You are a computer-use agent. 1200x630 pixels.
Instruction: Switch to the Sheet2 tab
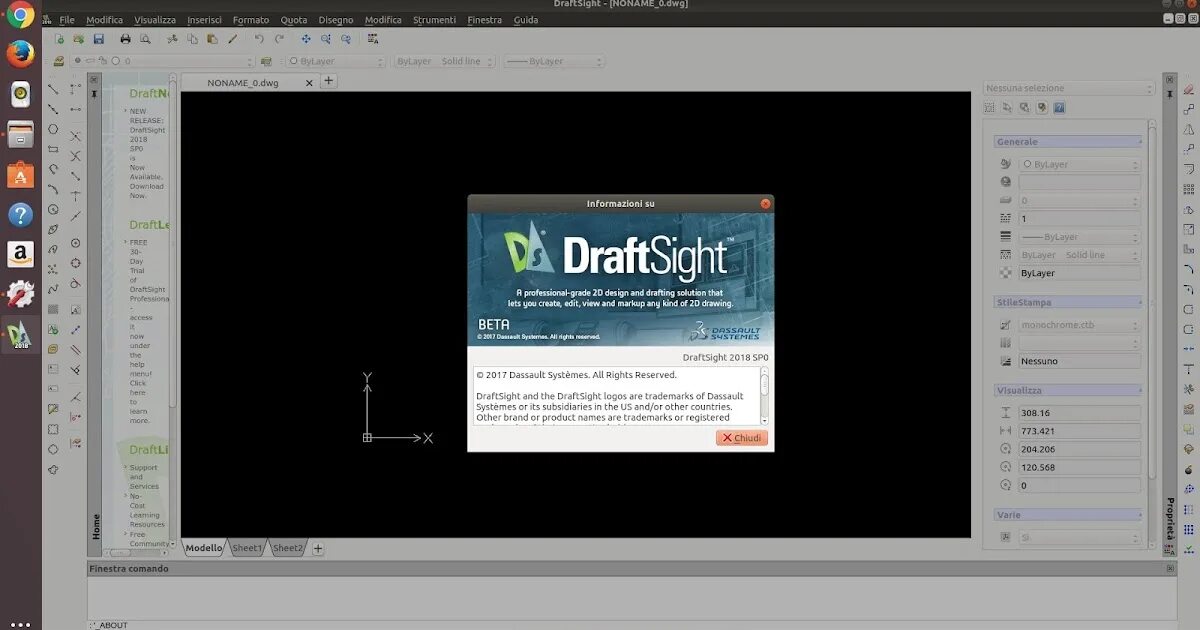point(288,548)
